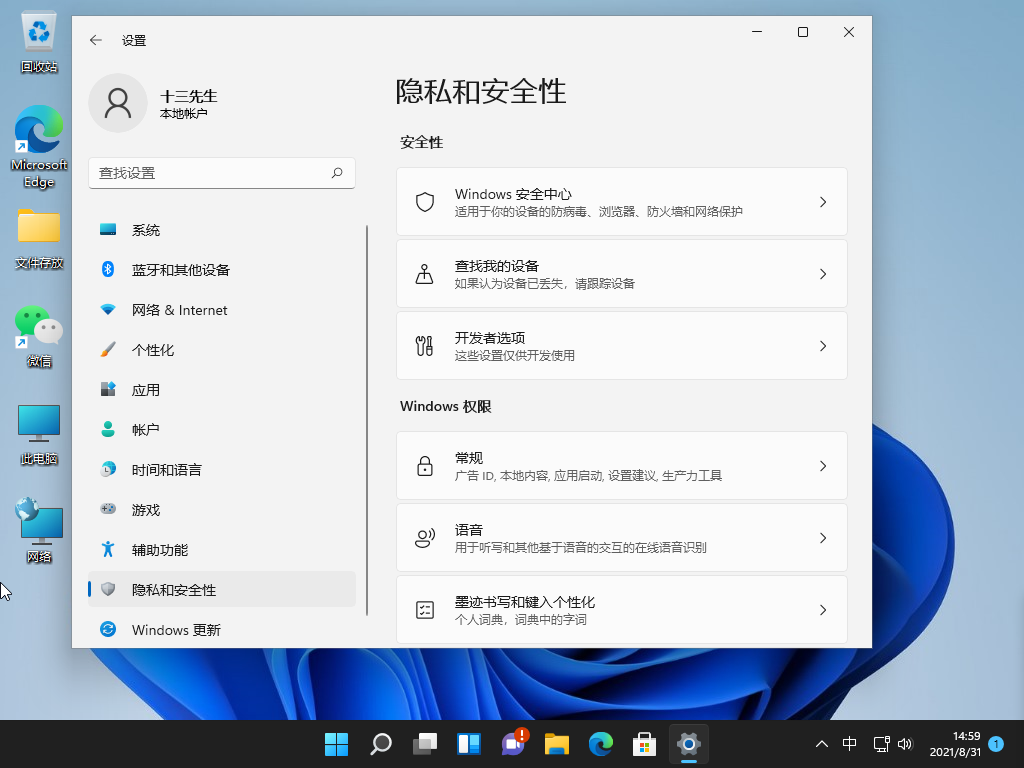Open the 十三先生 account profile
This screenshot has width=1024, height=768.
[160, 103]
